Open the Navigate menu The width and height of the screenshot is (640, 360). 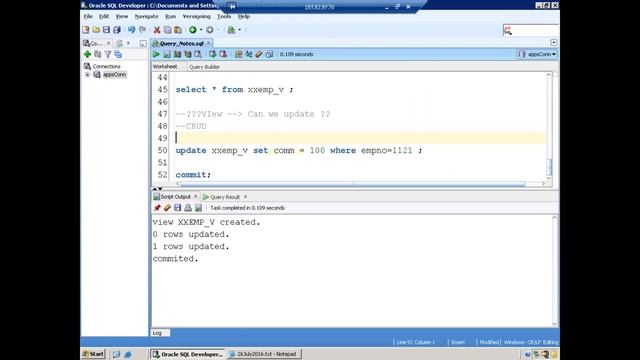point(146,16)
